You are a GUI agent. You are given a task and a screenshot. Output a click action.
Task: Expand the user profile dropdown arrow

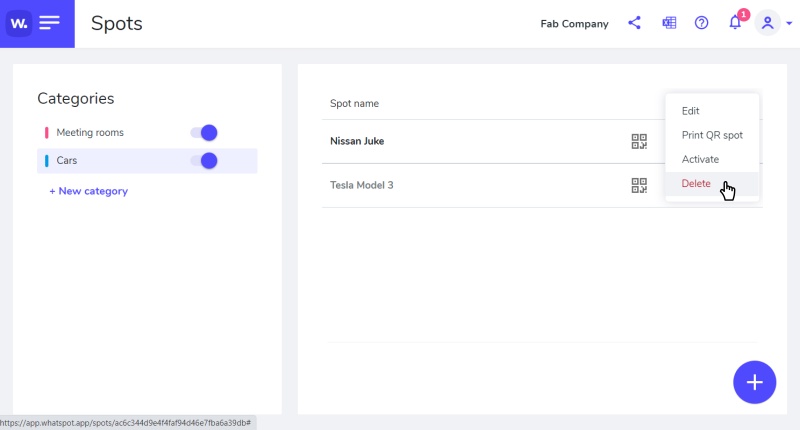(x=789, y=24)
